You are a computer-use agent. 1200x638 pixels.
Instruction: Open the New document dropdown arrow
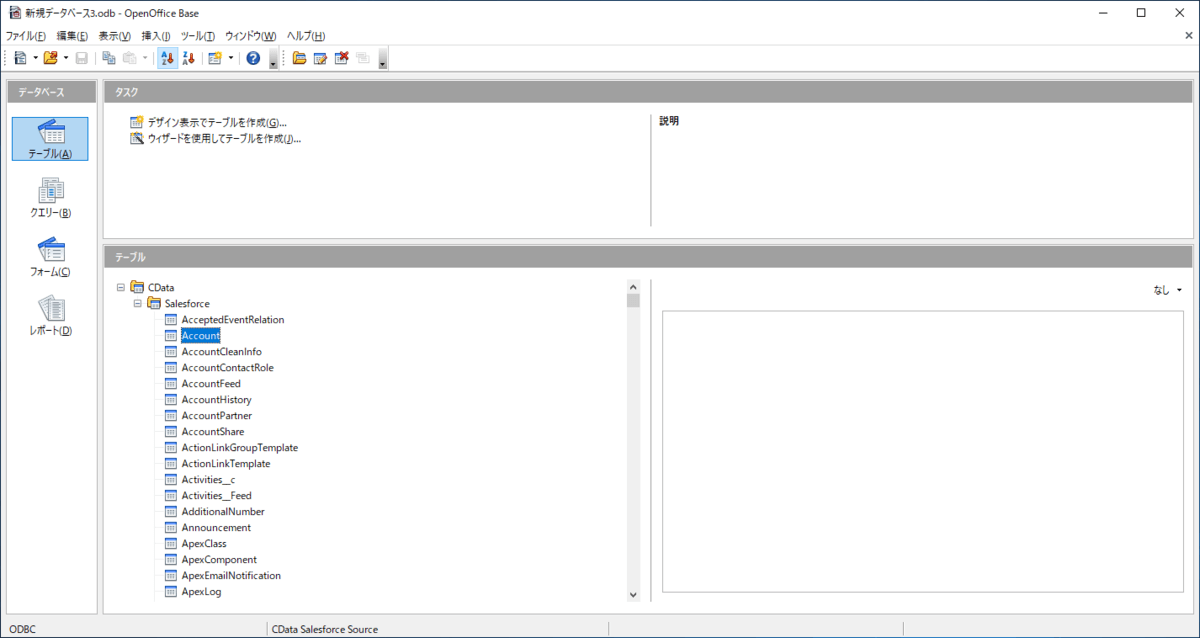pos(35,58)
